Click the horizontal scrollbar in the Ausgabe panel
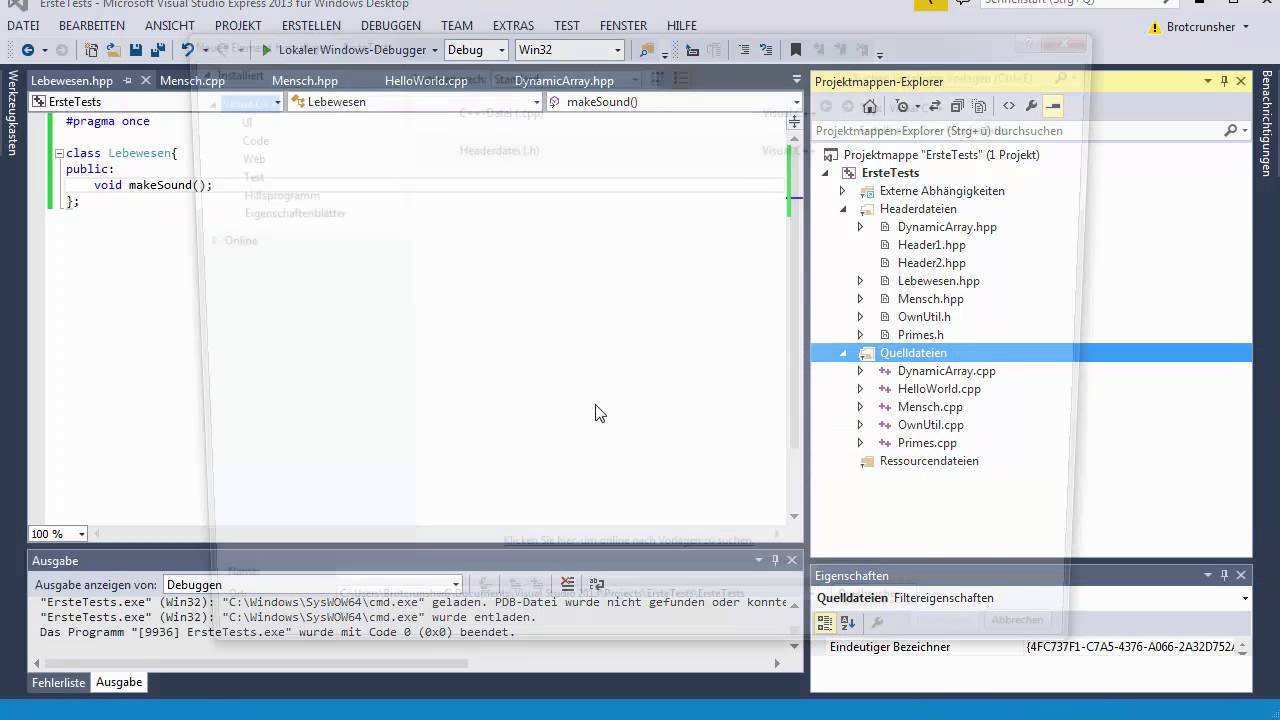The image size is (1280, 720). pos(250,662)
